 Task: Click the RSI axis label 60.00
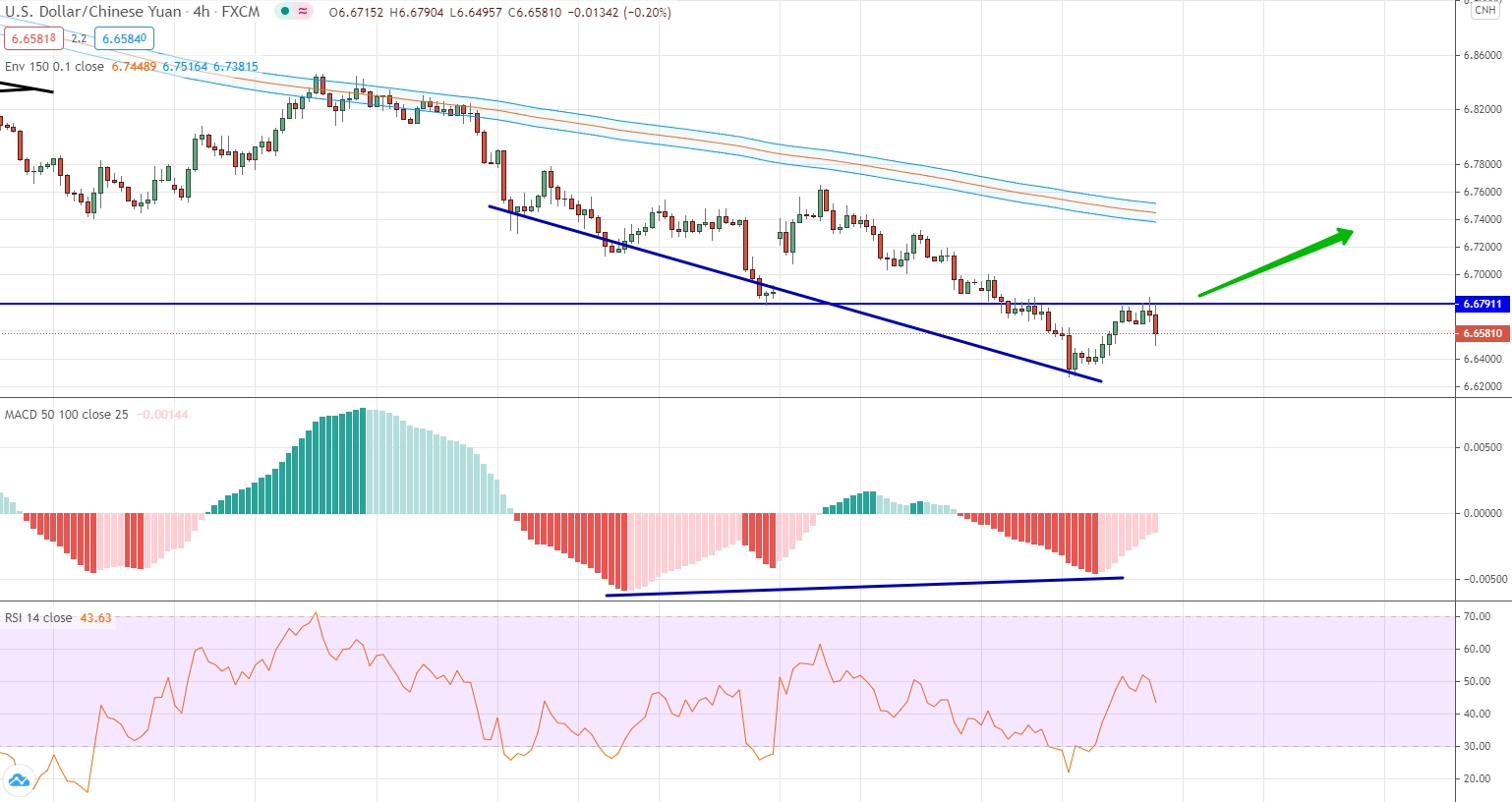tap(1478, 649)
